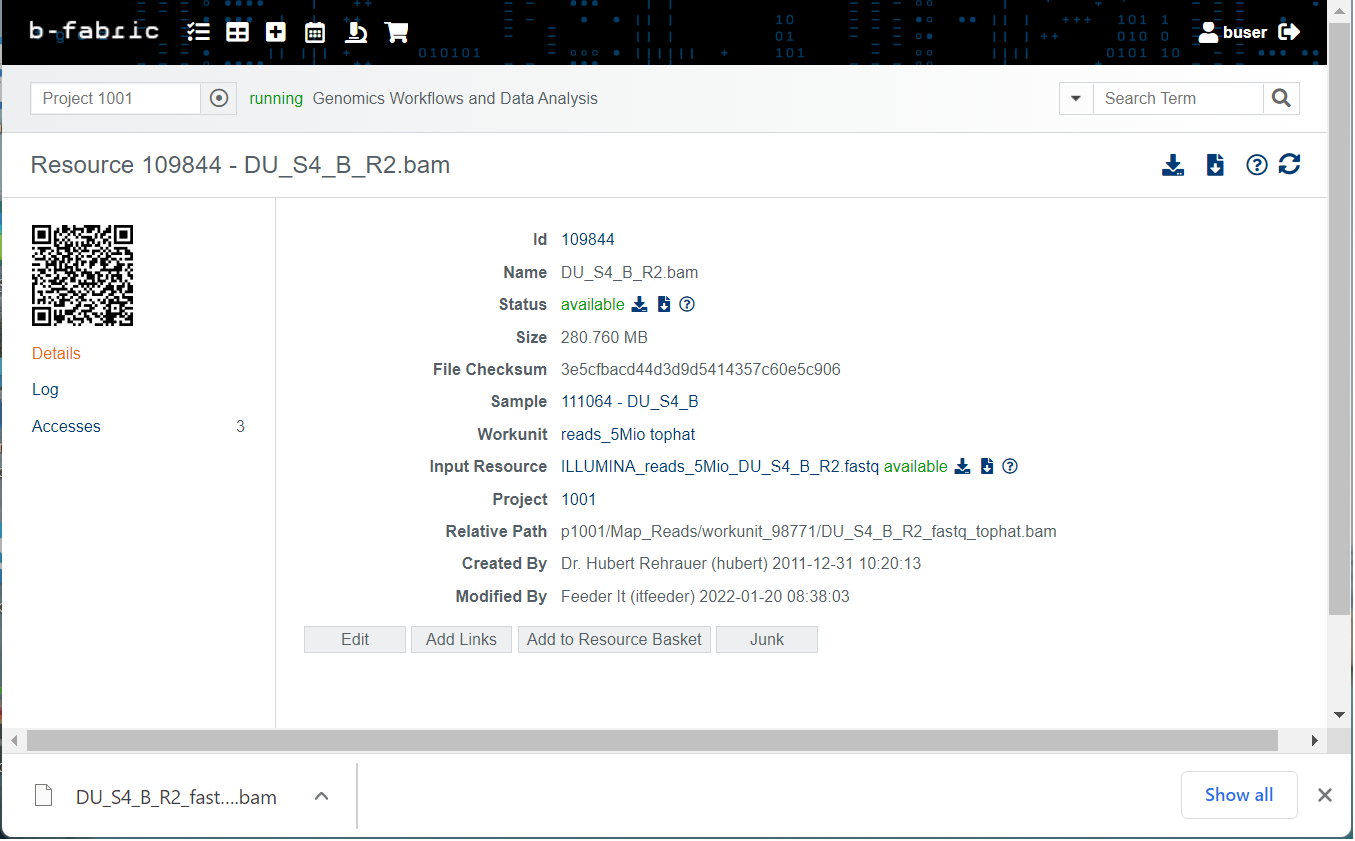1355x841 pixels.
Task: Open workunit link reads_5Mio tophat
Action: point(628,434)
